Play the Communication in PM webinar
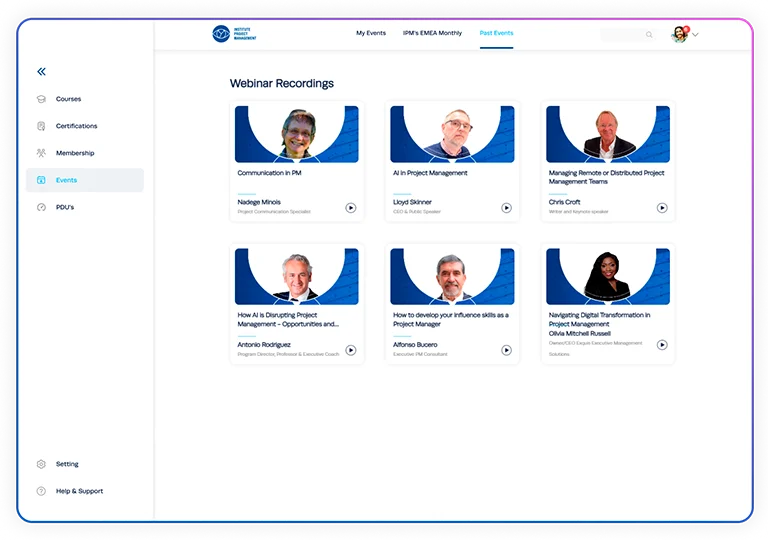This screenshot has height=540, width=768. click(x=351, y=208)
